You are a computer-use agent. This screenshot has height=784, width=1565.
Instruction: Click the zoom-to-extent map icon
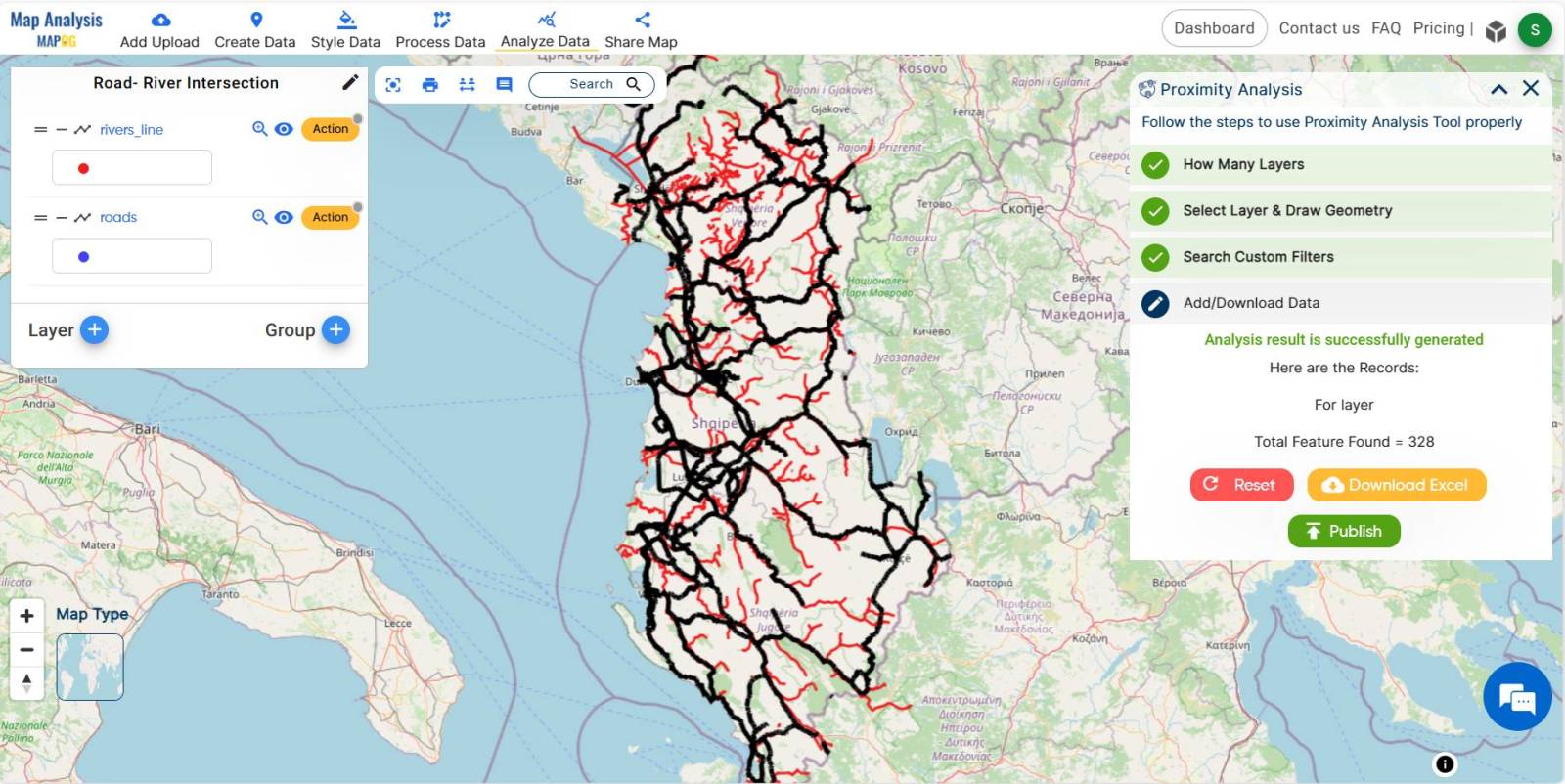click(x=393, y=85)
